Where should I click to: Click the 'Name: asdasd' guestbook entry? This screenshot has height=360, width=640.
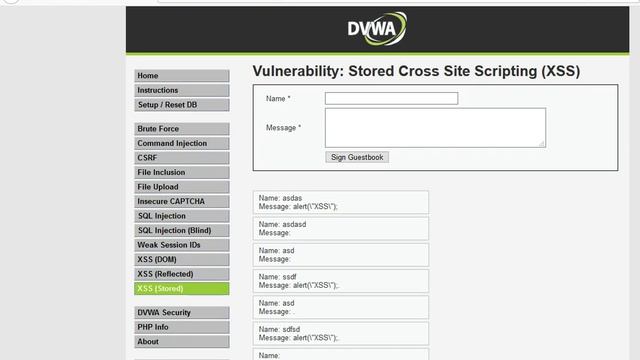[x=341, y=229]
